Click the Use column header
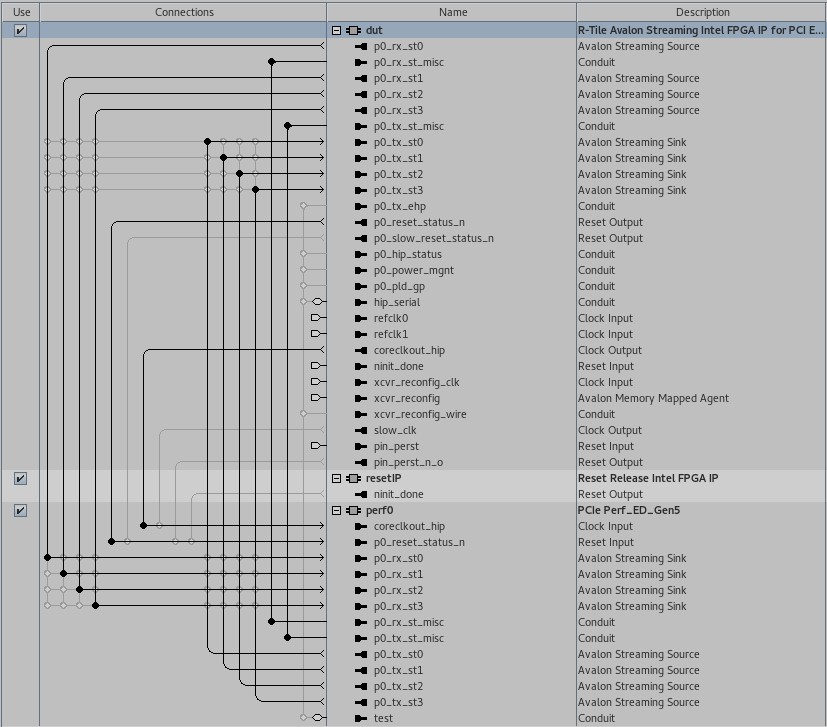Image resolution: width=827 pixels, height=727 pixels. [21, 12]
